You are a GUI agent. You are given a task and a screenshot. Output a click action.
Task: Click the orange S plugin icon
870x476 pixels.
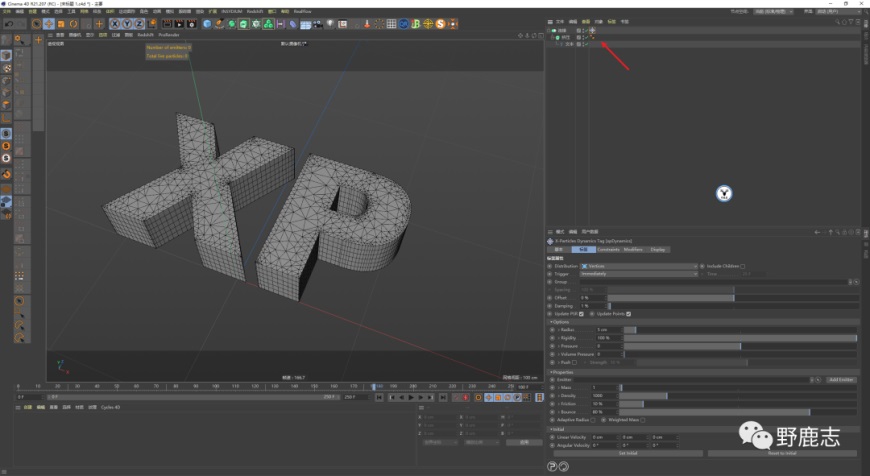pos(441,24)
